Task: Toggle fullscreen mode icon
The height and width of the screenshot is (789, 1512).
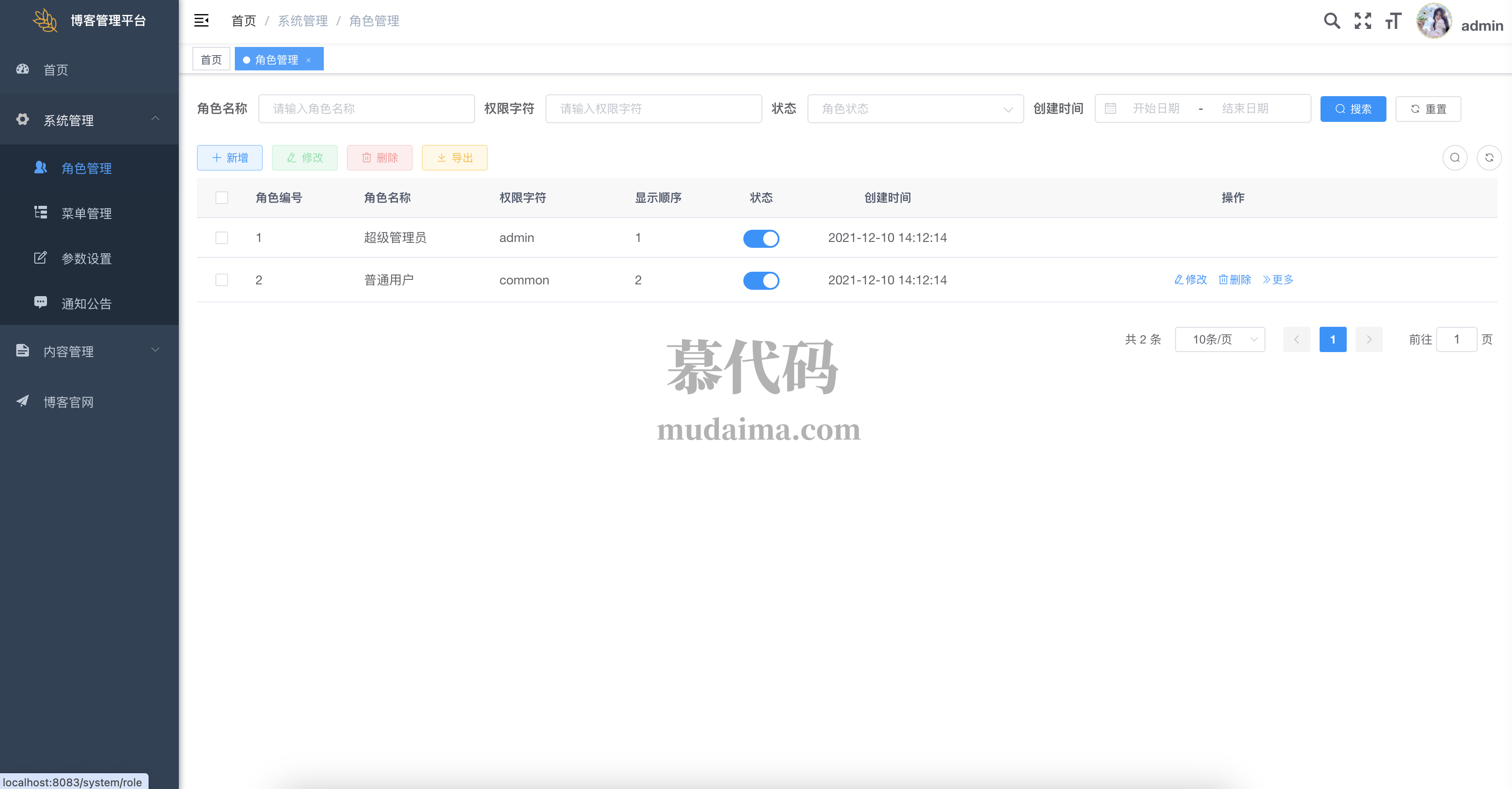Action: pyautogui.click(x=1363, y=21)
